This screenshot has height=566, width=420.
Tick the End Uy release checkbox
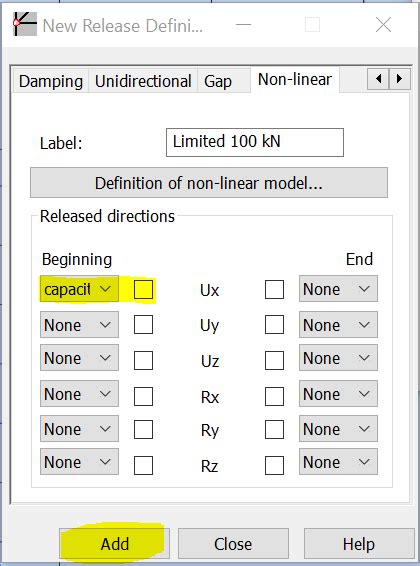point(274,325)
